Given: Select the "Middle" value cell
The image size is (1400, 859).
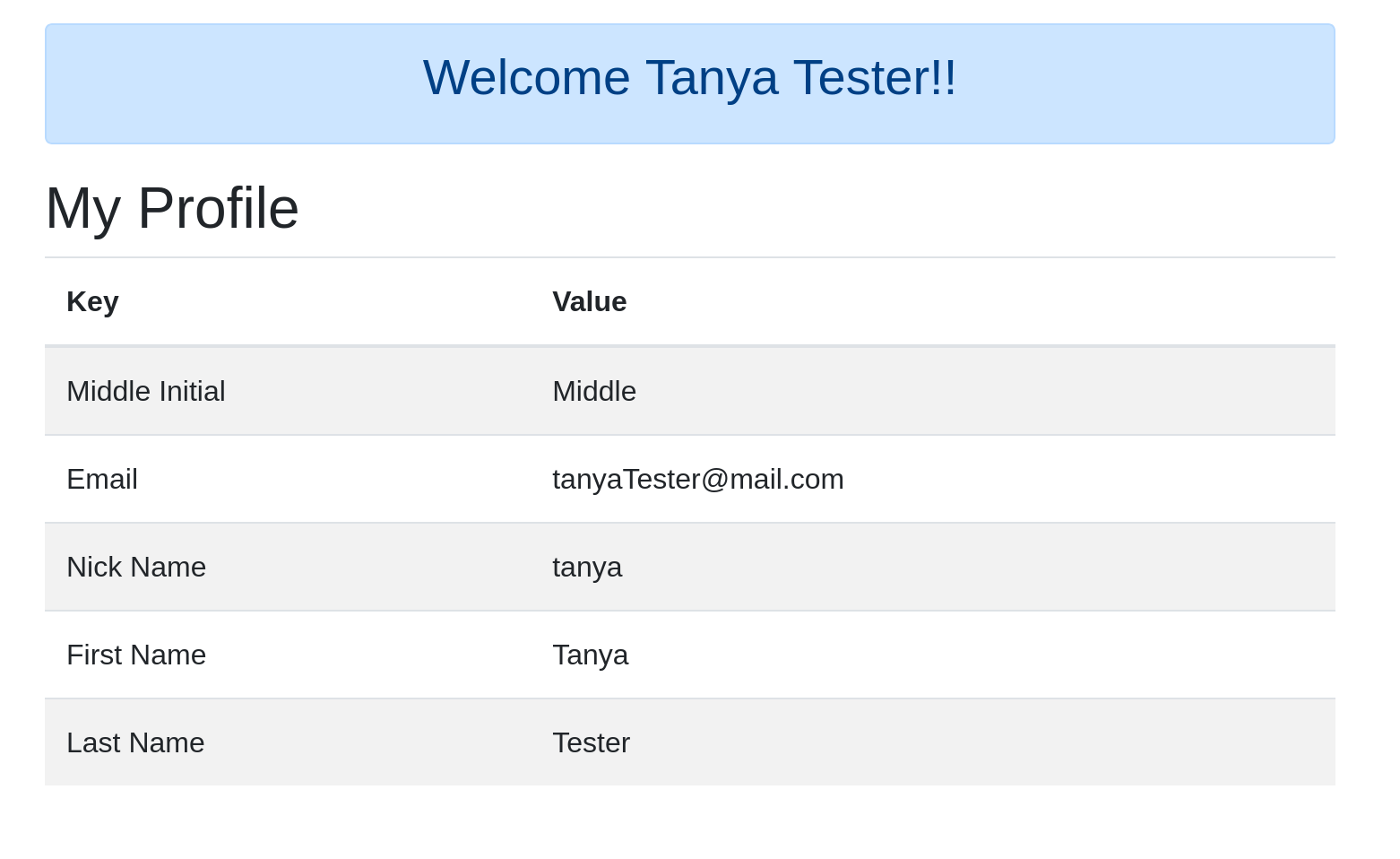Looking at the screenshot, I should pyautogui.click(x=594, y=392).
